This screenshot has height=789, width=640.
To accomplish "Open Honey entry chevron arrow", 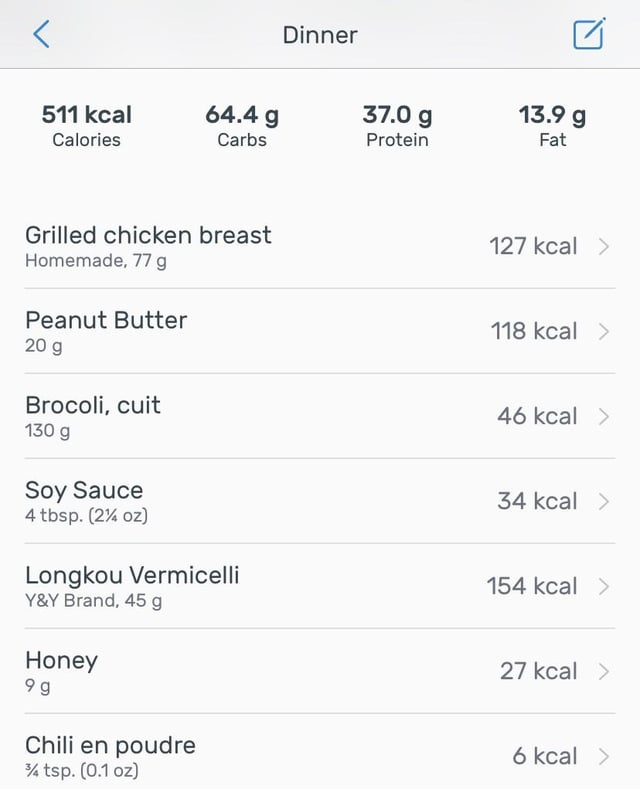I will pos(604,672).
